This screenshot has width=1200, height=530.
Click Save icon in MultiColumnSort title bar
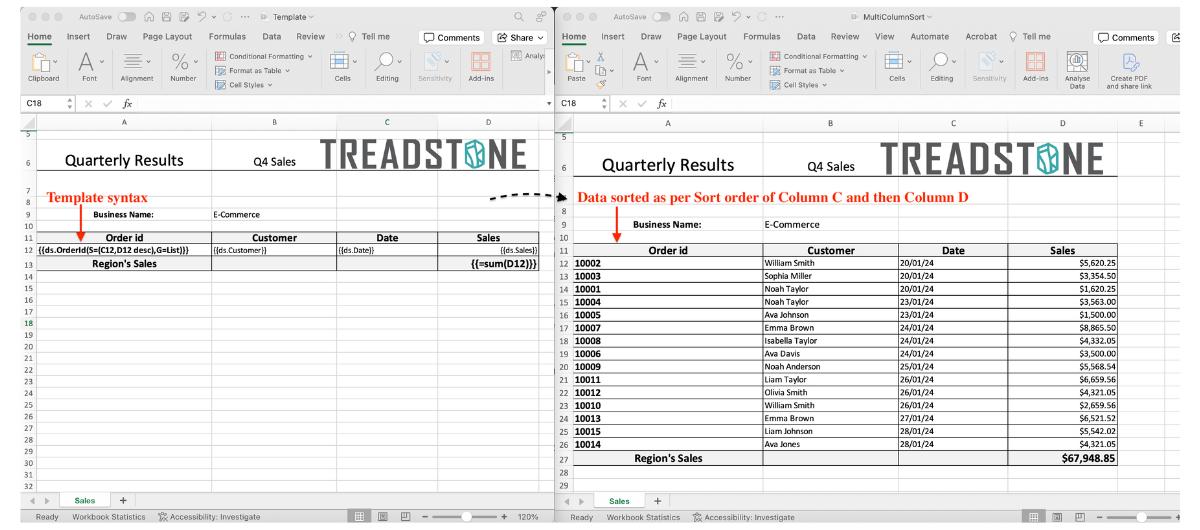click(x=701, y=17)
